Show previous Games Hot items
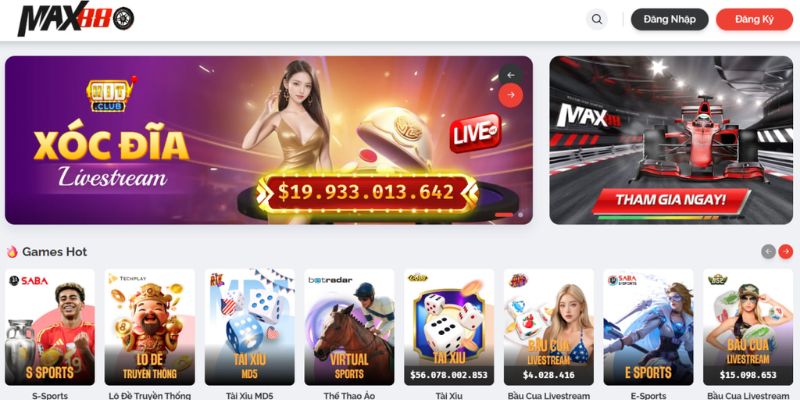This screenshot has width=800, height=400. click(x=768, y=252)
